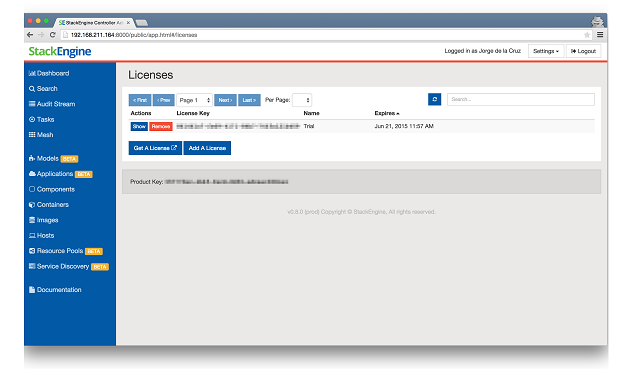Click the Last page button
Image resolution: width=630 pixels, height=378 pixels.
click(249, 100)
